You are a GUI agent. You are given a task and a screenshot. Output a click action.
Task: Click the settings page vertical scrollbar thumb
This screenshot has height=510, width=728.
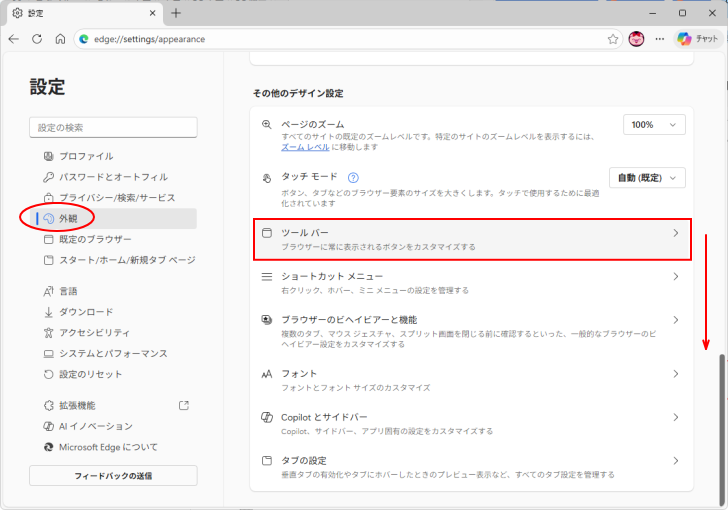point(722,430)
